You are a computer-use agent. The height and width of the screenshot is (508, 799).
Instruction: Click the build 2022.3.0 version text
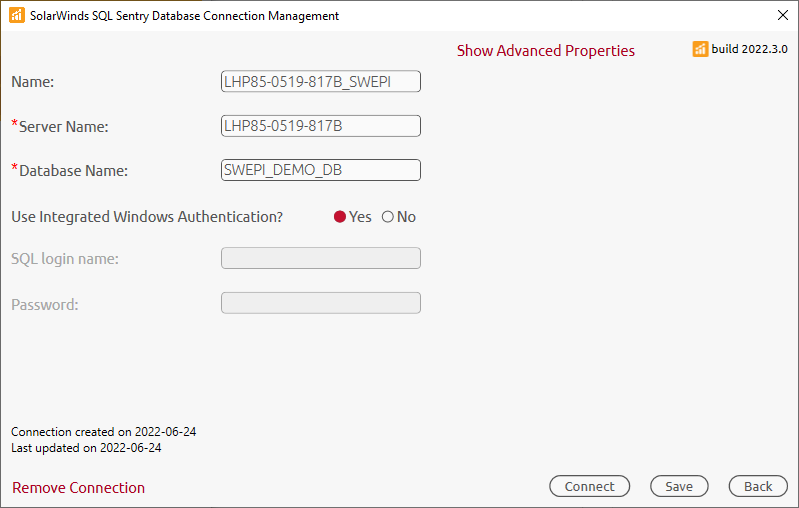pos(749,49)
